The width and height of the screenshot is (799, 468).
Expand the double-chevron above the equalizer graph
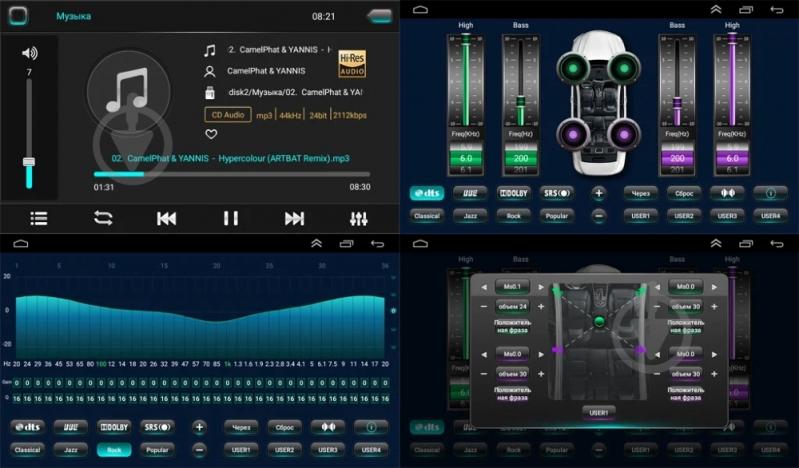[x=316, y=243]
